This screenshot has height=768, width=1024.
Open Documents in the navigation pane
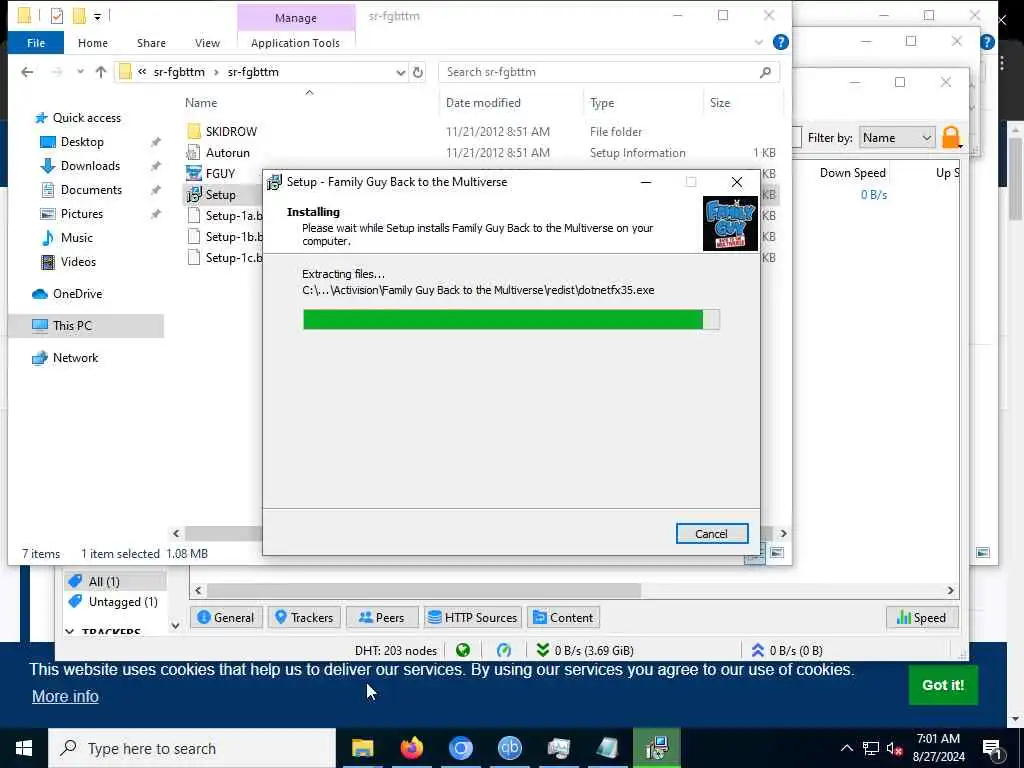click(x=91, y=190)
